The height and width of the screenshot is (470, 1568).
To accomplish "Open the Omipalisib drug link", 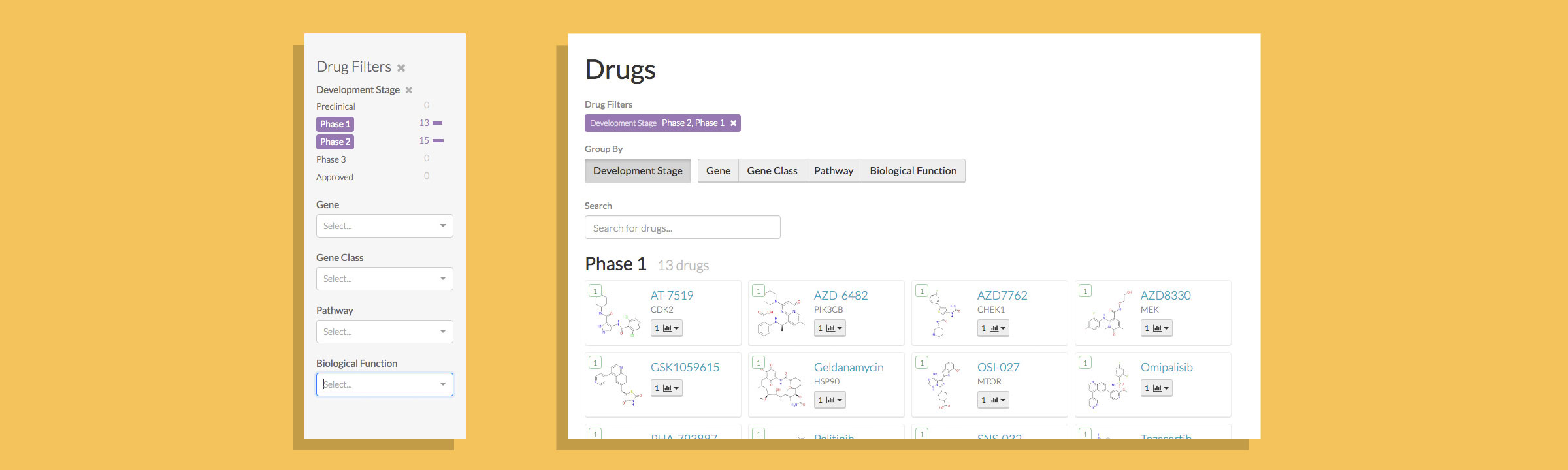I will [1166, 368].
